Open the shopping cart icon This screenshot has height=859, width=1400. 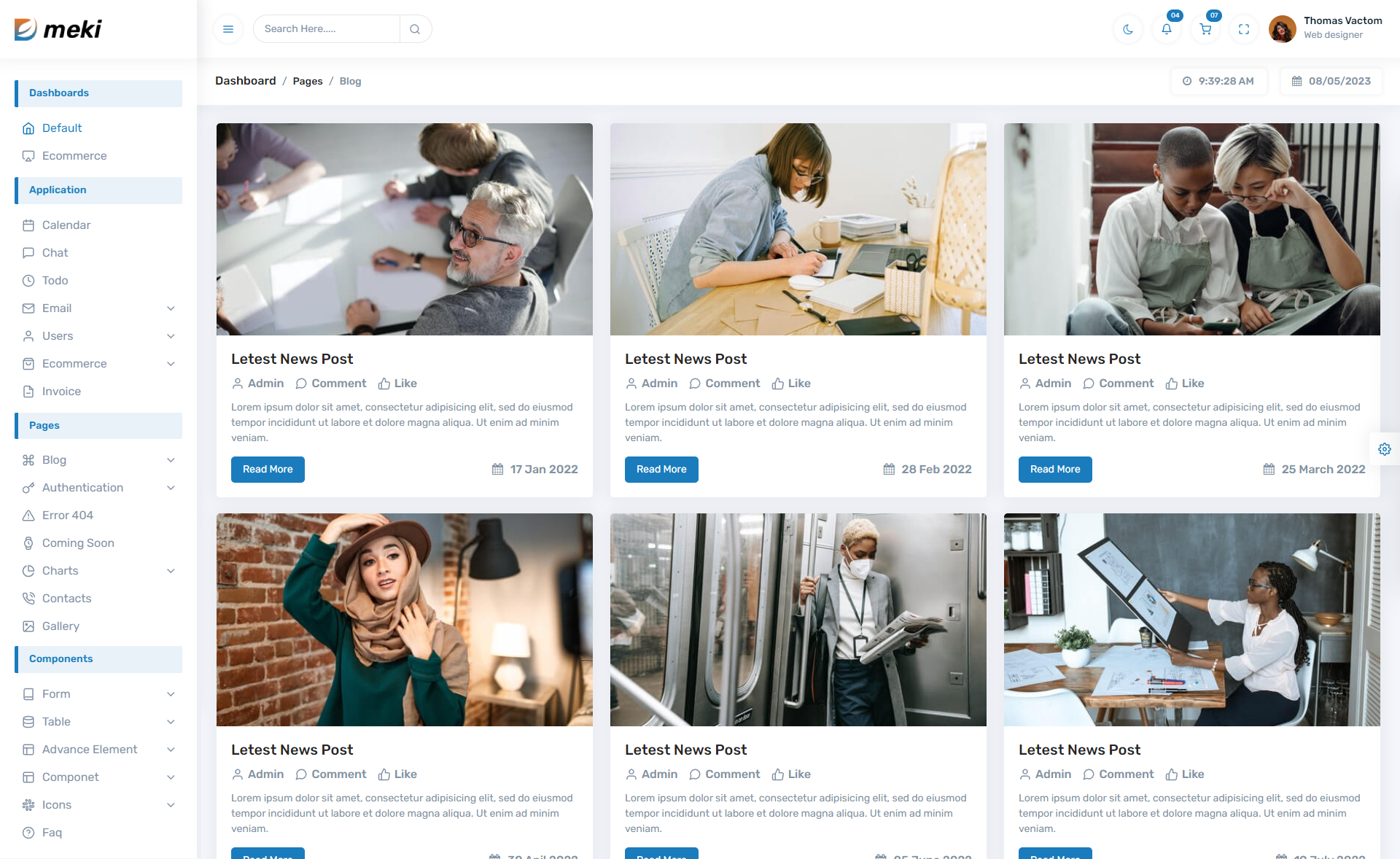1205,29
